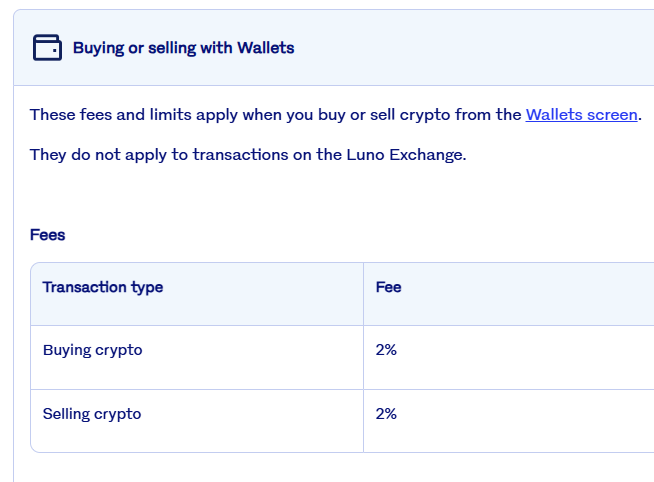Select the 'Transaction type' column header
The width and height of the screenshot is (654, 482).
coord(102,287)
